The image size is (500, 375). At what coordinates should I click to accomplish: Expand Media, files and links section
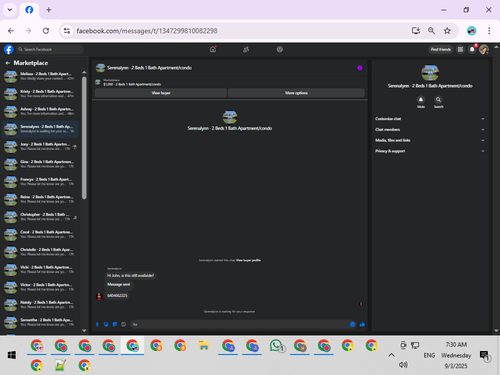[x=429, y=140]
